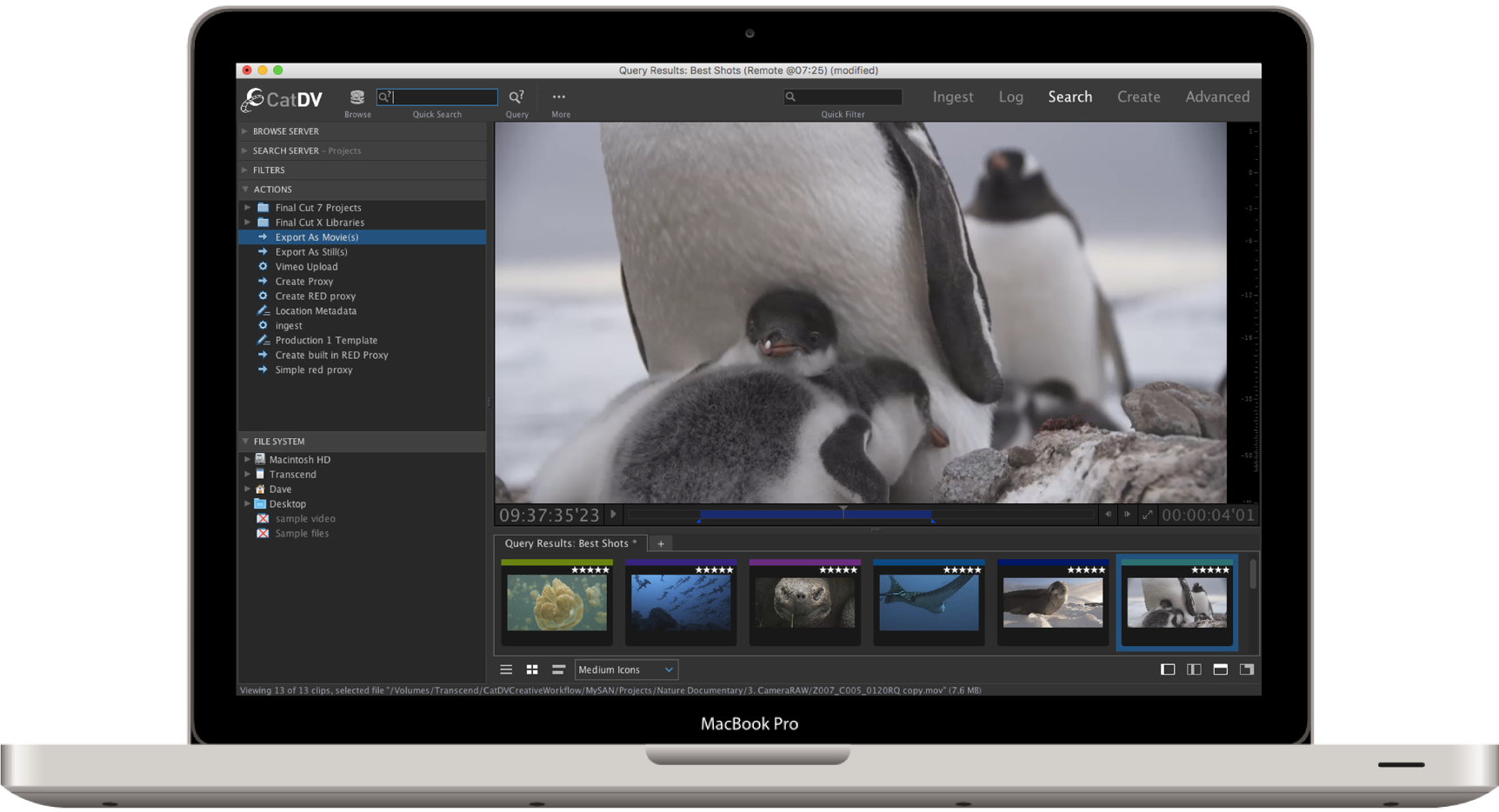Image resolution: width=1499 pixels, height=812 pixels.
Task: Select the sea turtle thumbnail
Action: pos(804,602)
